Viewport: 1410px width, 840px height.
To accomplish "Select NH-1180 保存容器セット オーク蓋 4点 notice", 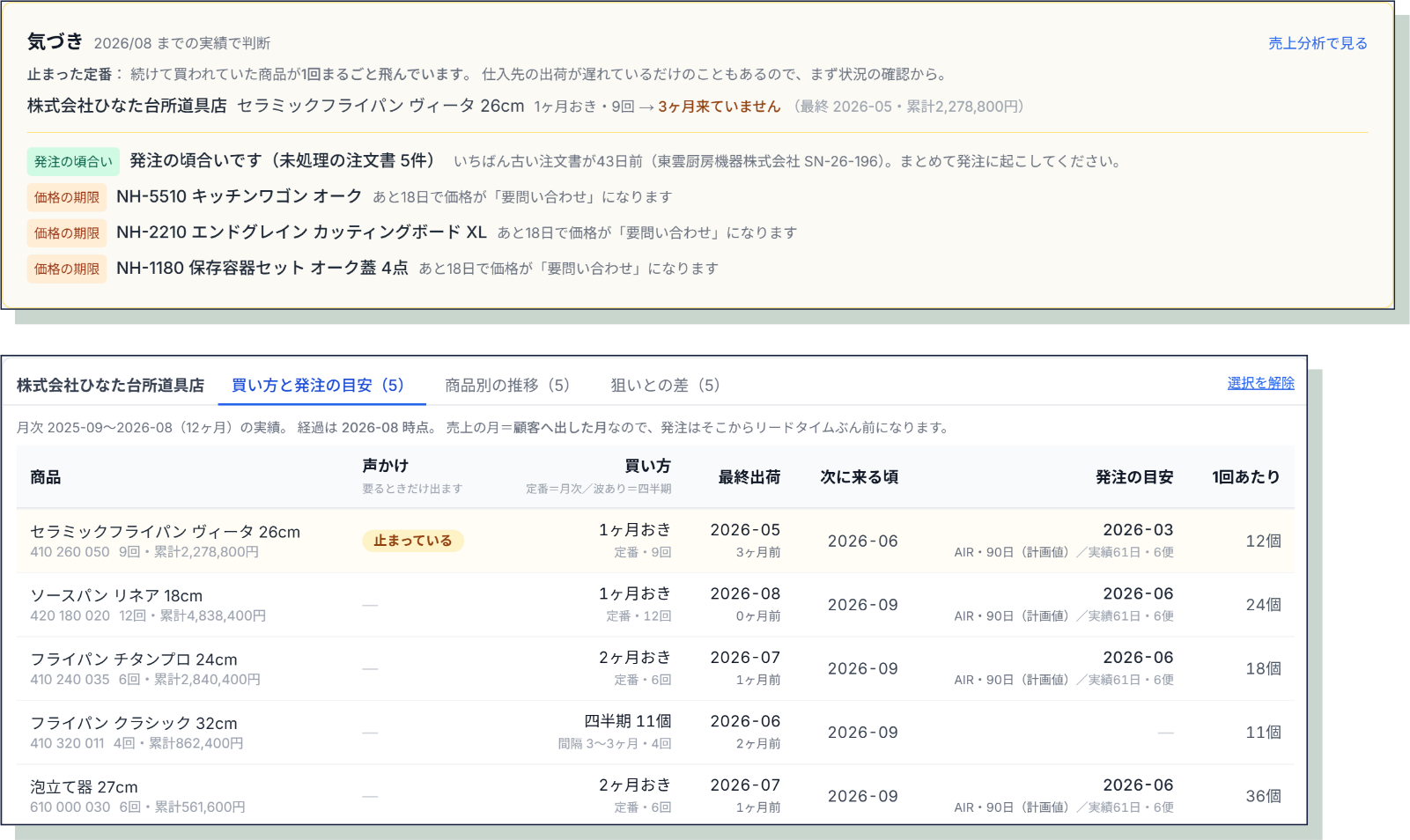I will (x=262, y=268).
